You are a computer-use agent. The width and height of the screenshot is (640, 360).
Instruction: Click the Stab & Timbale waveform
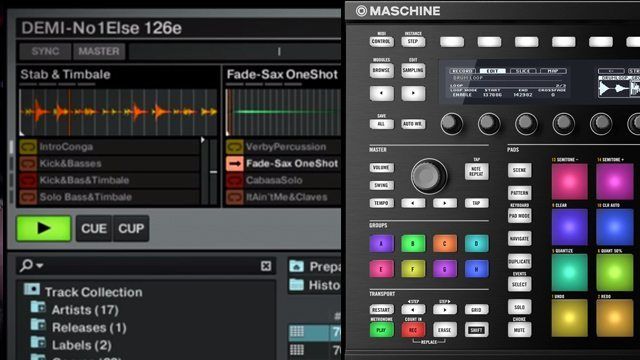[118, 112]
